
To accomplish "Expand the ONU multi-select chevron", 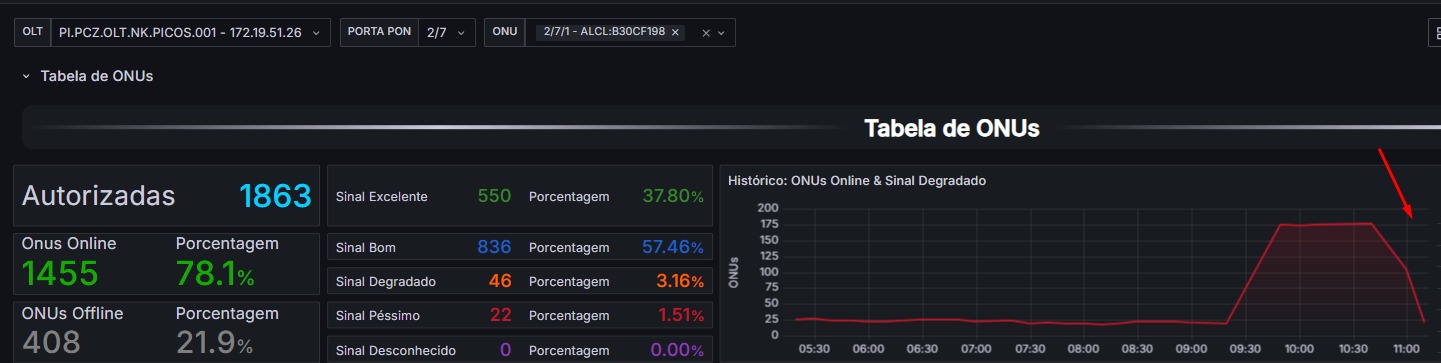I will [x=720, y=33].
